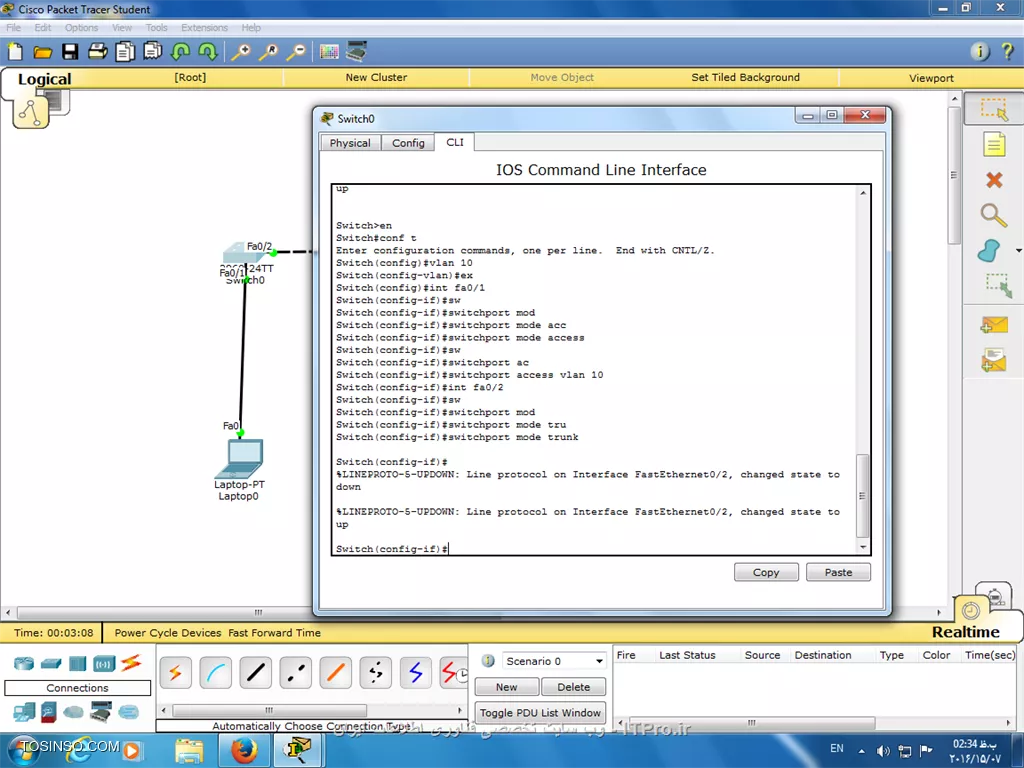Click the Zoom In magnifier icon
1024x768 pixels.
click(x=240, y=52)
